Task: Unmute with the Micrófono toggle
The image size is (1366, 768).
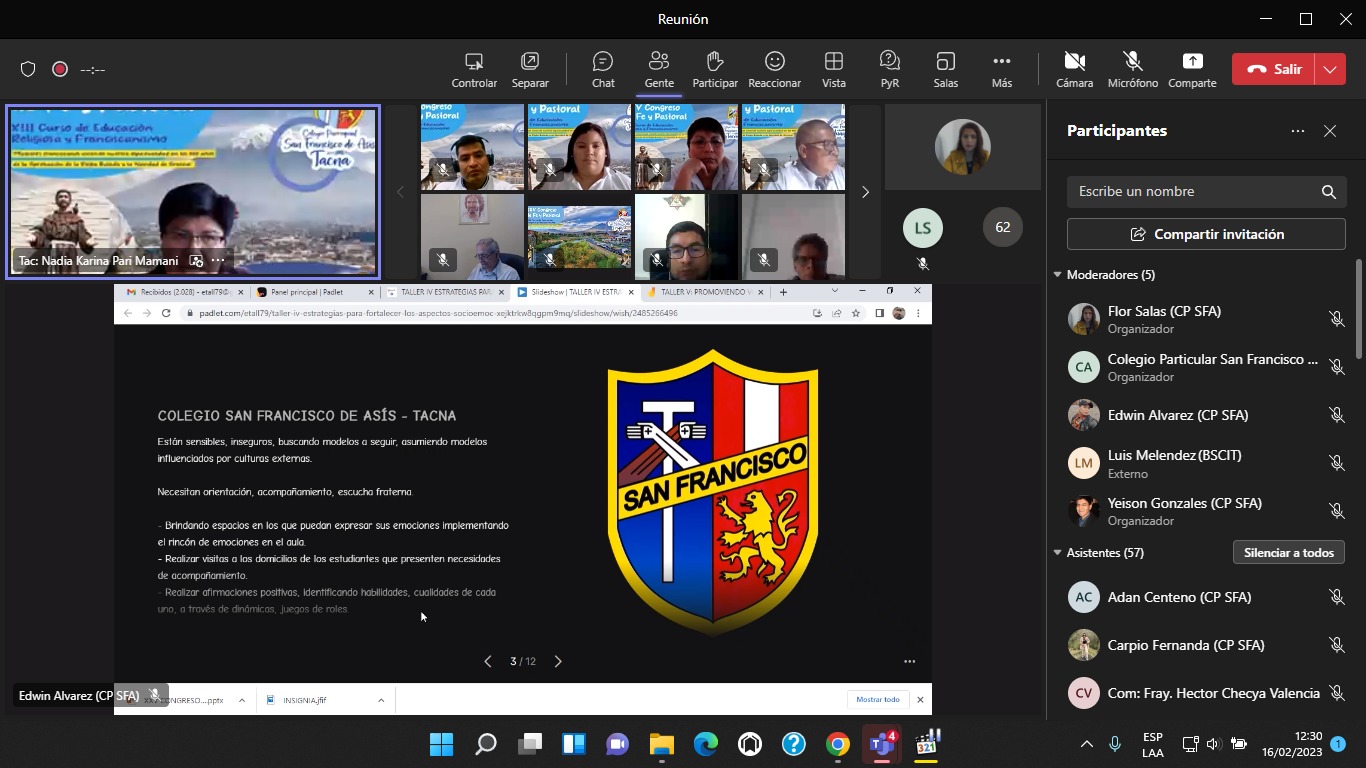Action: pyautogui.click(x=1132, y=69)
